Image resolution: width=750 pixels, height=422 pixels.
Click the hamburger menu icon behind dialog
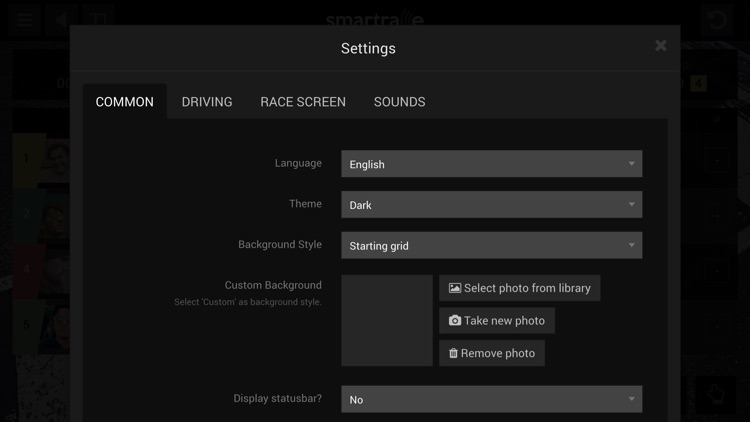(x=24, y=20)
